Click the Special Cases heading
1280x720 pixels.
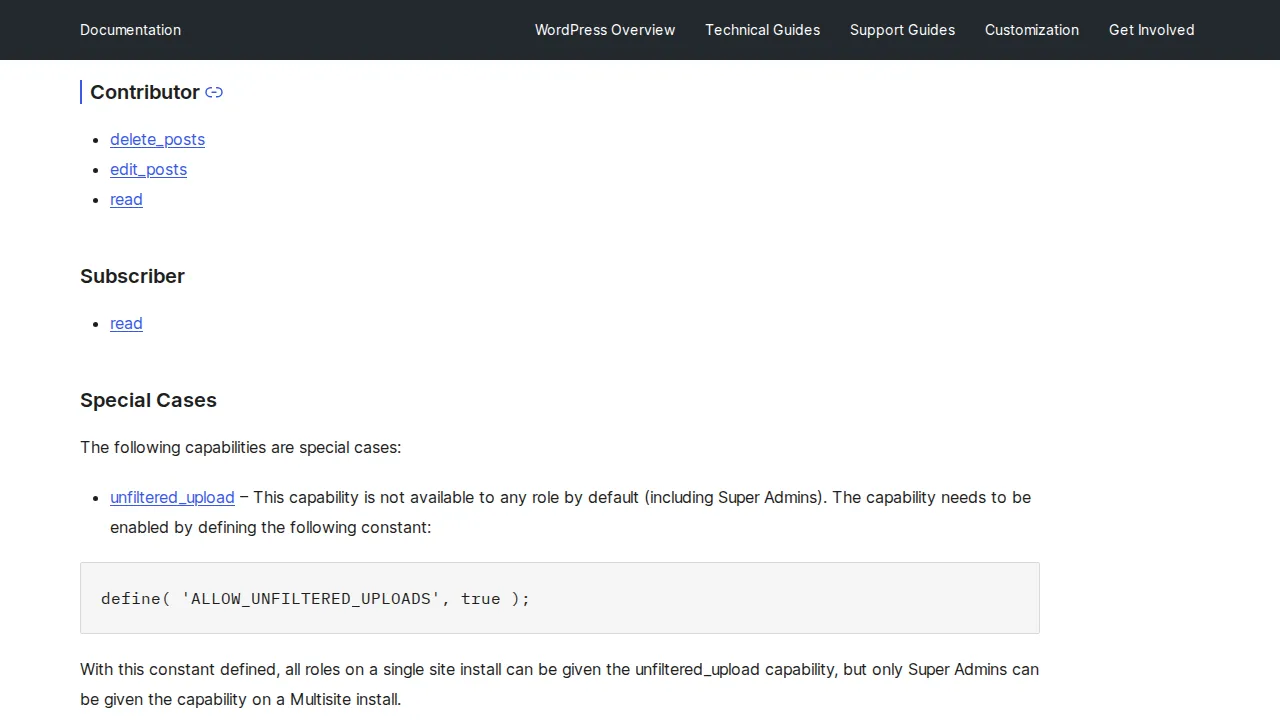pos(148,400)
